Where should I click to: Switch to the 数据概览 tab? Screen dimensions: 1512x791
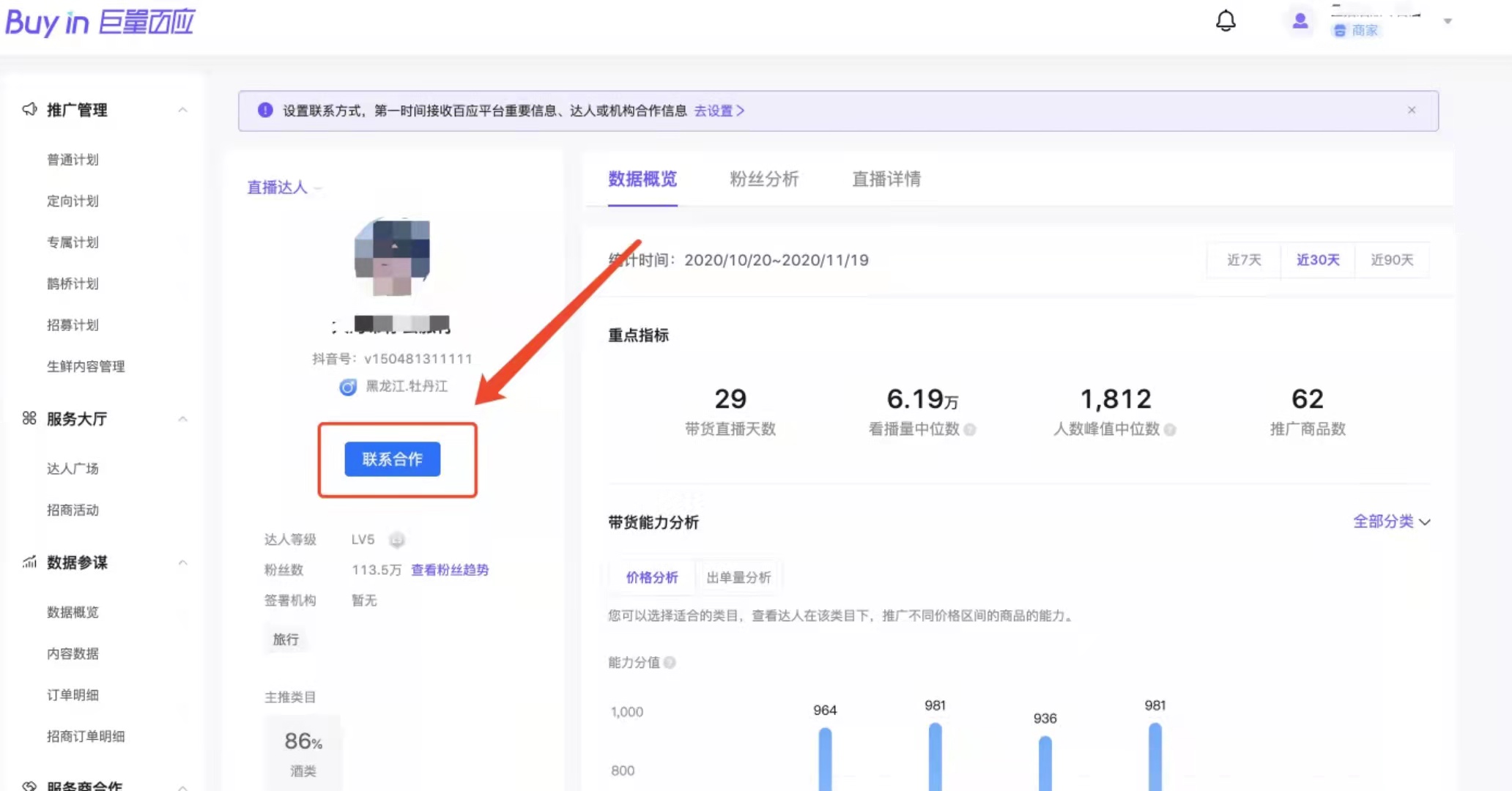642,179
